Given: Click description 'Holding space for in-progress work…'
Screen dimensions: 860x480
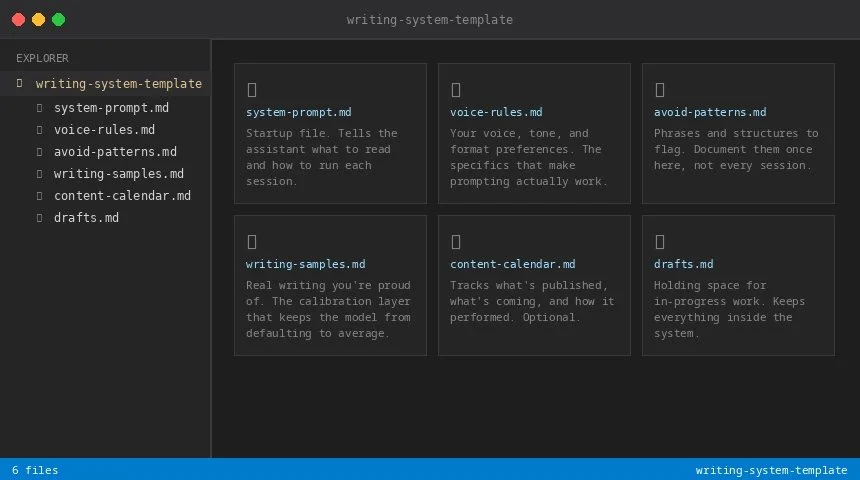Looking at the screenshot, I should (729, 309).
